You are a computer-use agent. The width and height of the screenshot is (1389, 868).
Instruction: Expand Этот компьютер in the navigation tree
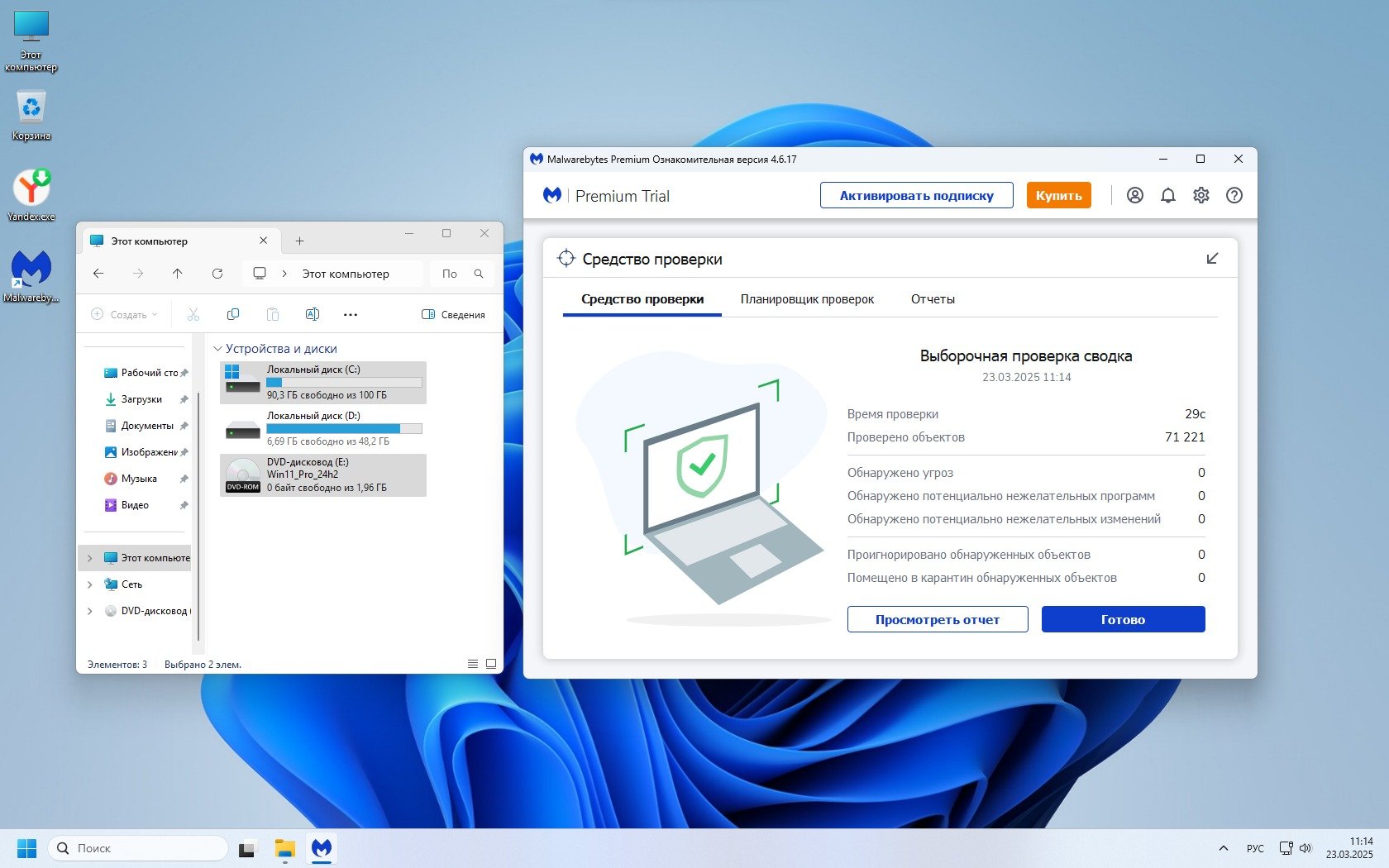click(90, 558)
